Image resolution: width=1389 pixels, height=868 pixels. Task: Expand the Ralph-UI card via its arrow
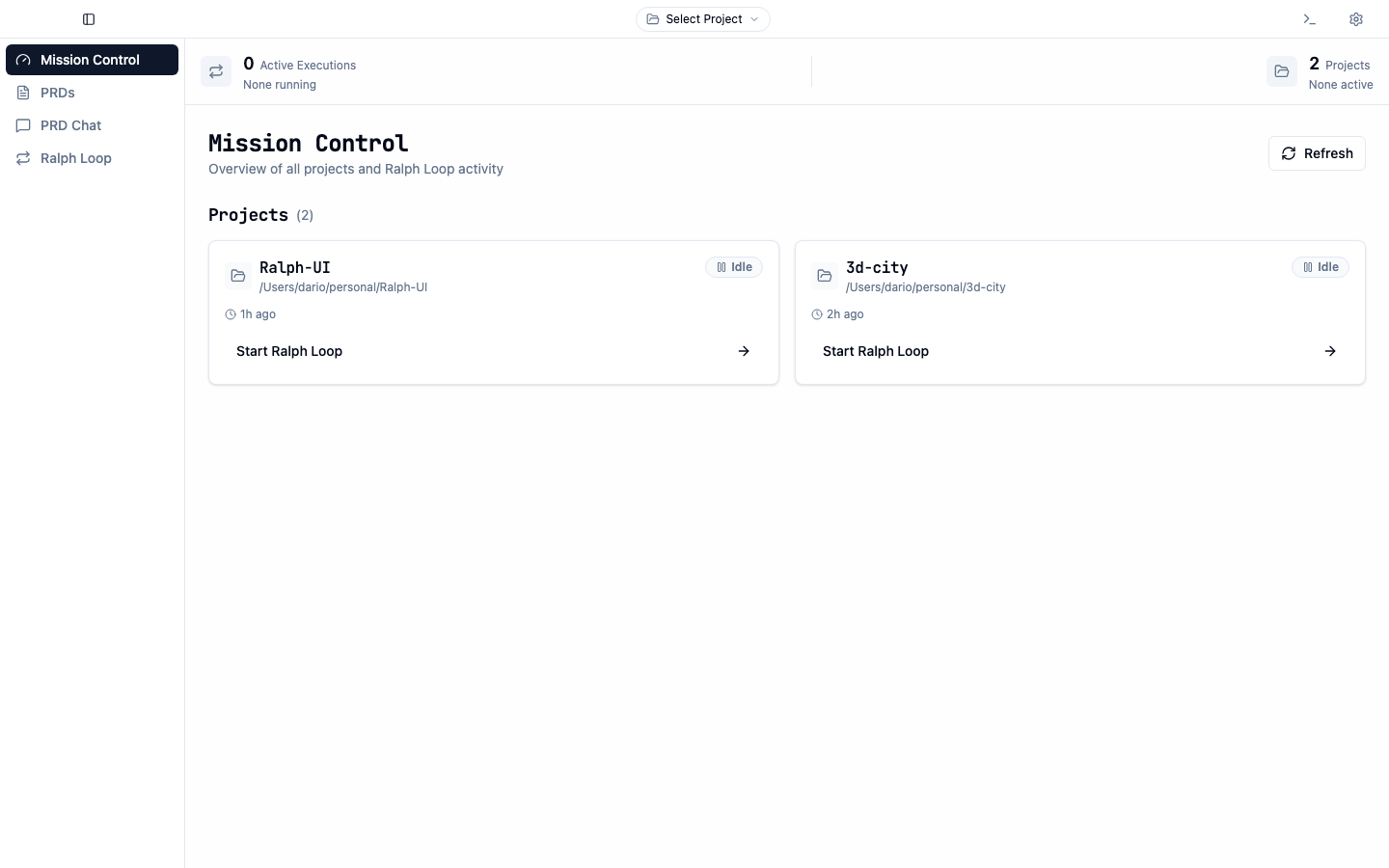744,351
